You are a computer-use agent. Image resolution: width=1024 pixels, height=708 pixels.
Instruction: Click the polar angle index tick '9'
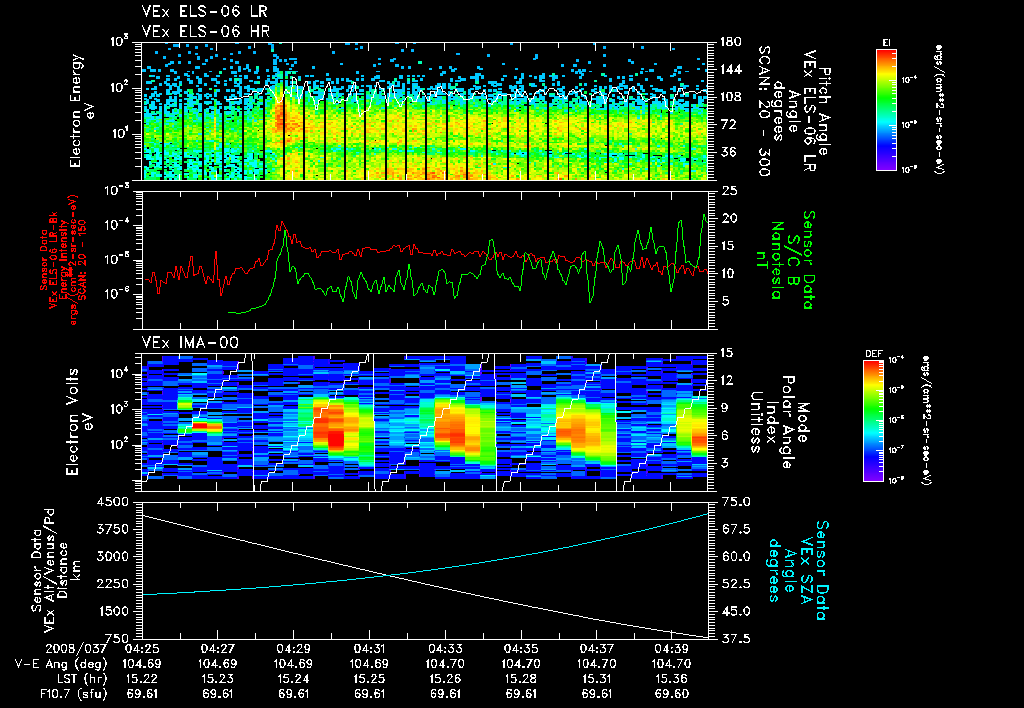(725, 408)
